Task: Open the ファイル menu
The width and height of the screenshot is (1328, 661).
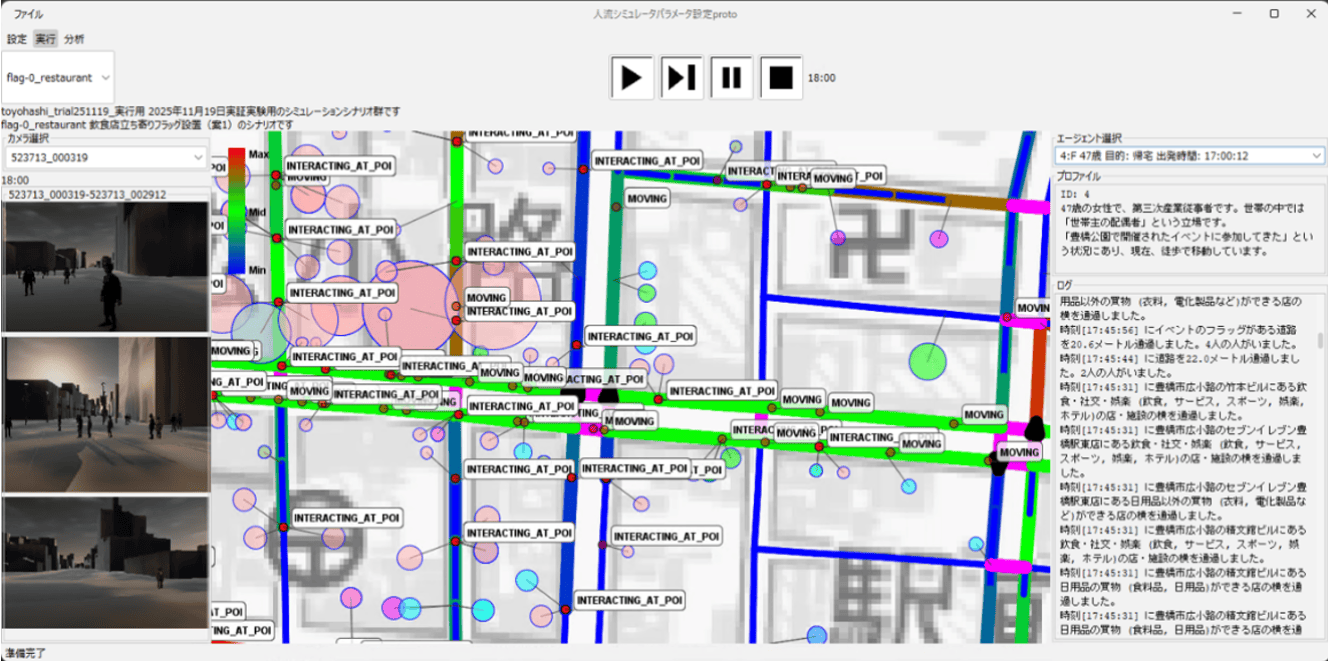Action: coord(28,14)
